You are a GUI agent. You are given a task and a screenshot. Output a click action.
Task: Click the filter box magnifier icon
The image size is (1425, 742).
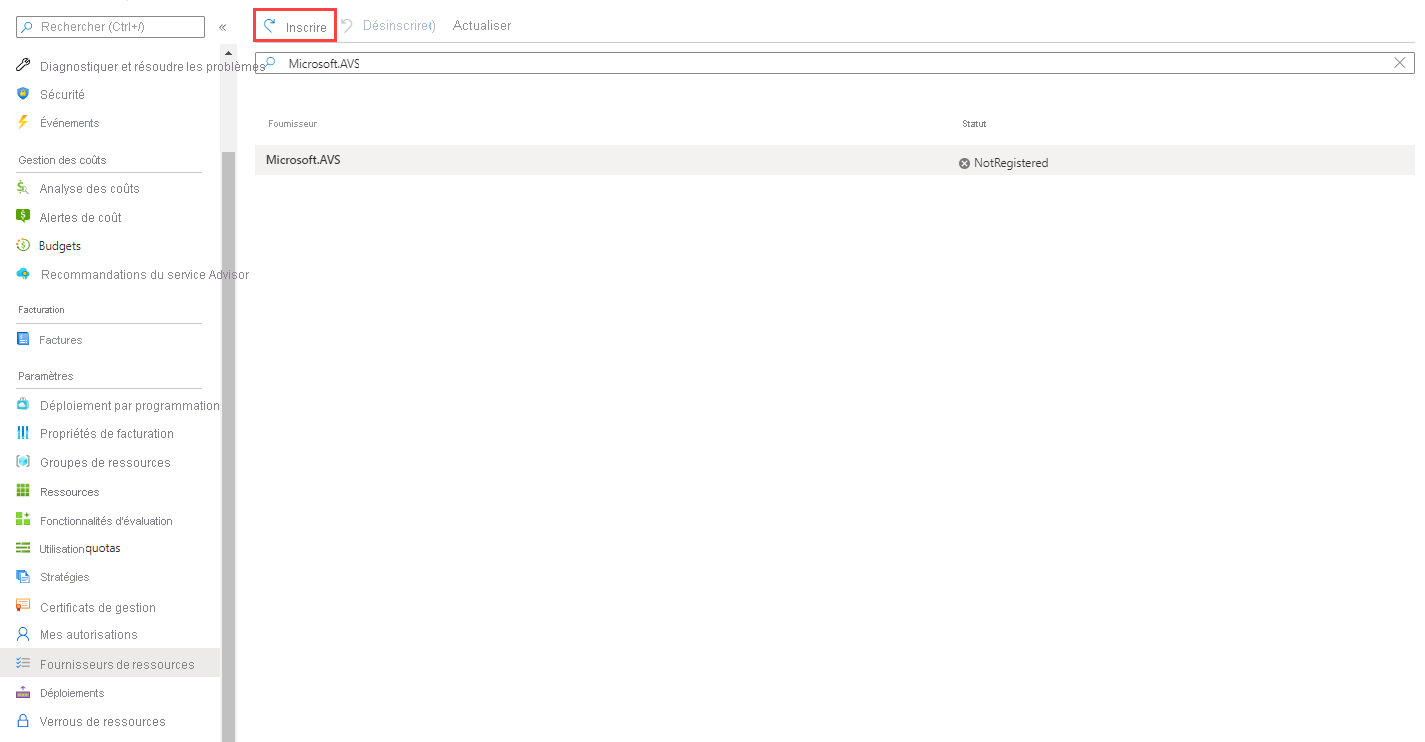point(270,63)
